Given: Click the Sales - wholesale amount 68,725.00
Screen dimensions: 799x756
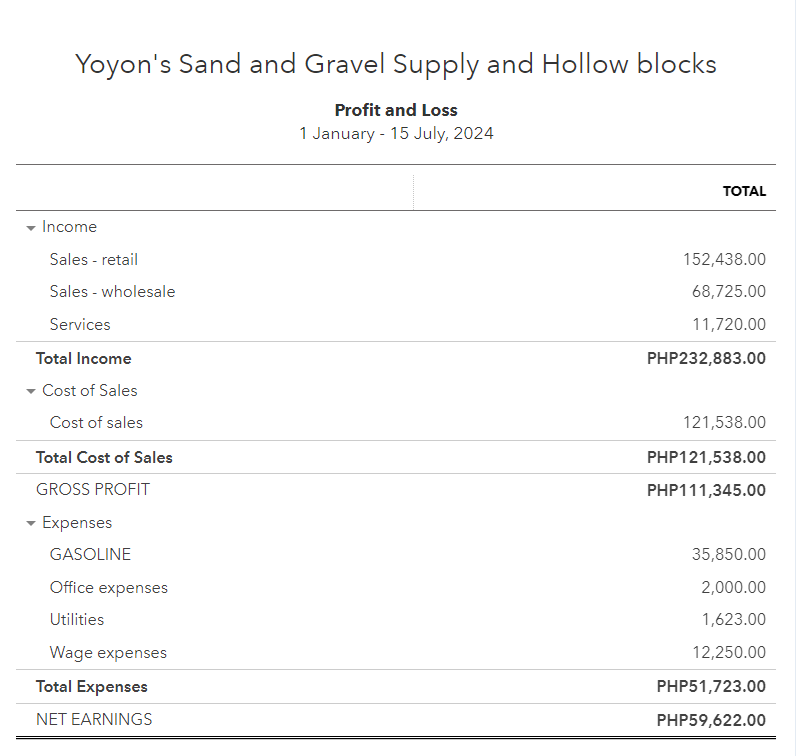Looking at the screenshot, I should pos(728,292).
